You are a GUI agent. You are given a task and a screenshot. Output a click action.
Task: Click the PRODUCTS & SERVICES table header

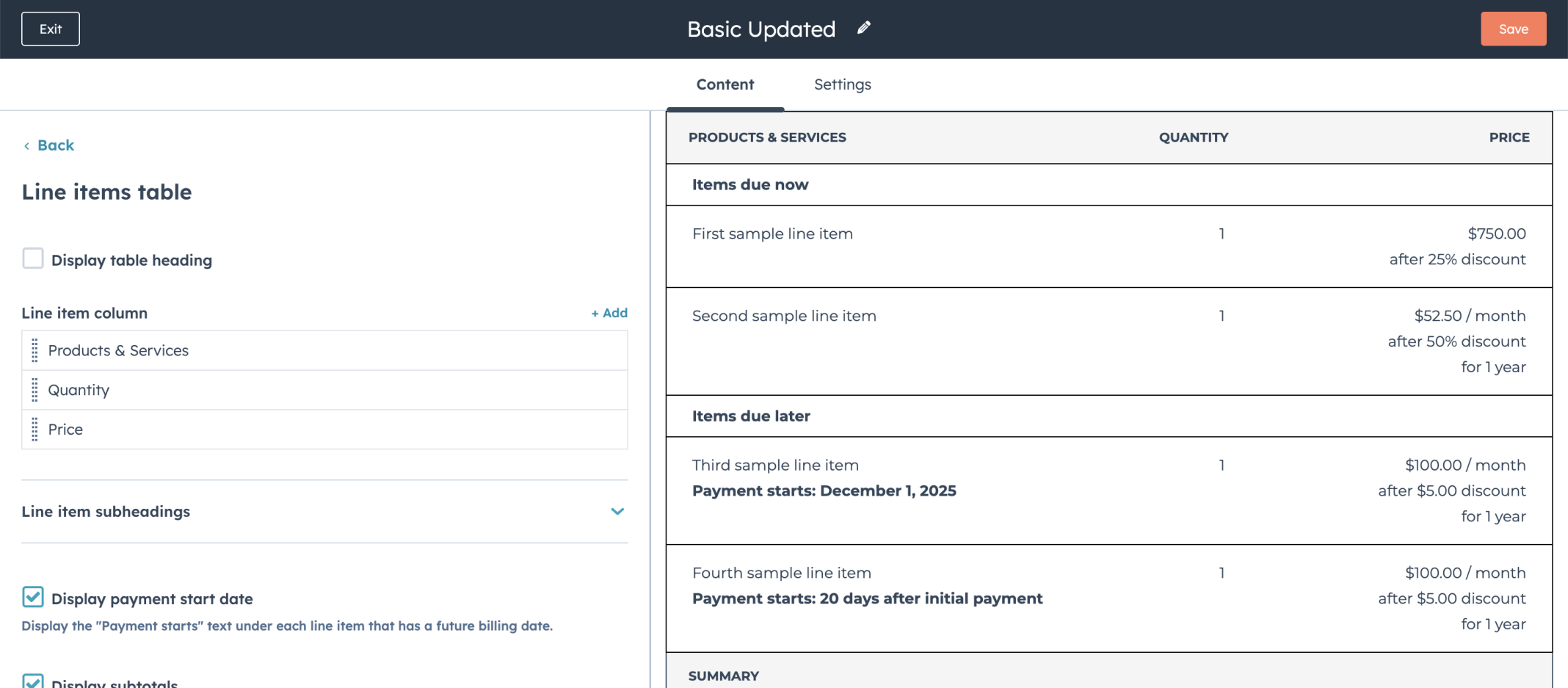click(x=767, y=137)
